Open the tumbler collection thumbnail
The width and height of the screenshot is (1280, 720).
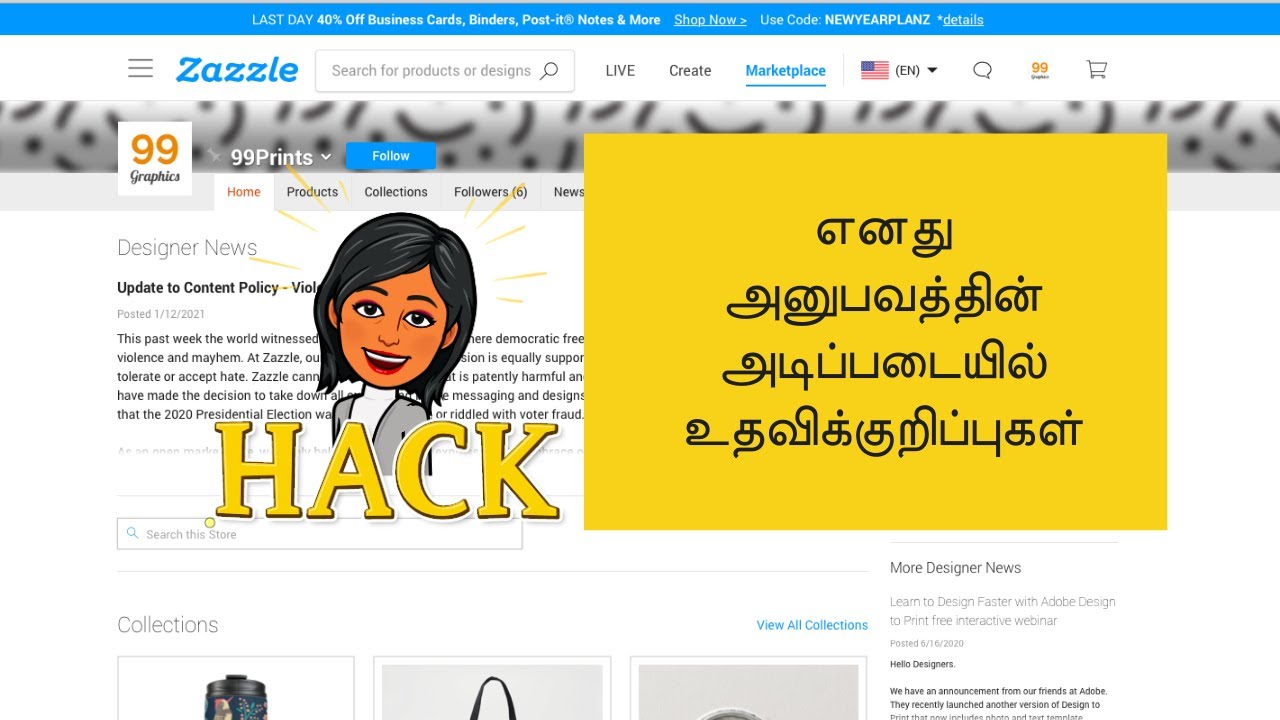tap(236, 688)
